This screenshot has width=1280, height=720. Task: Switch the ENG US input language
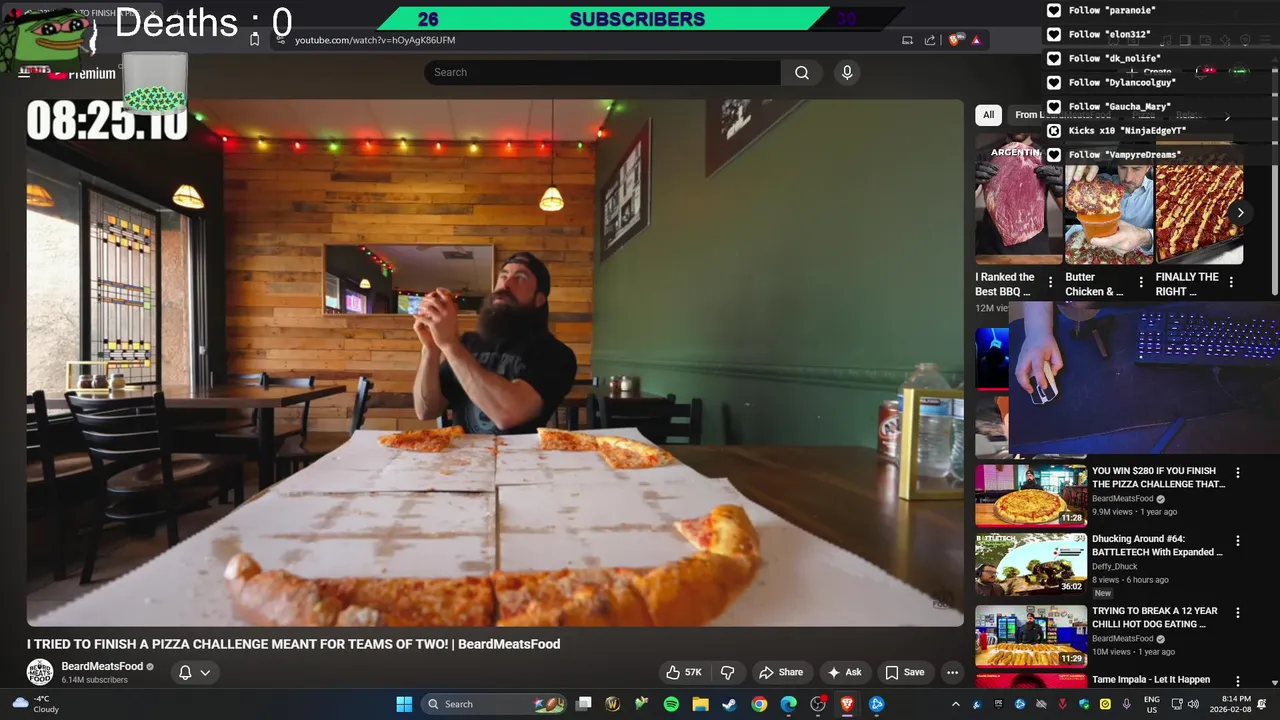click(1152, 704)
